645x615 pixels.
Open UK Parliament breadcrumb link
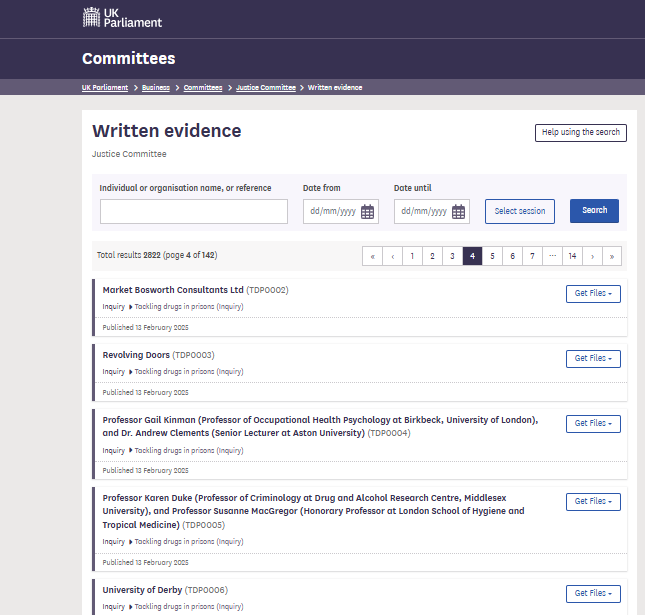coord(105,88)
